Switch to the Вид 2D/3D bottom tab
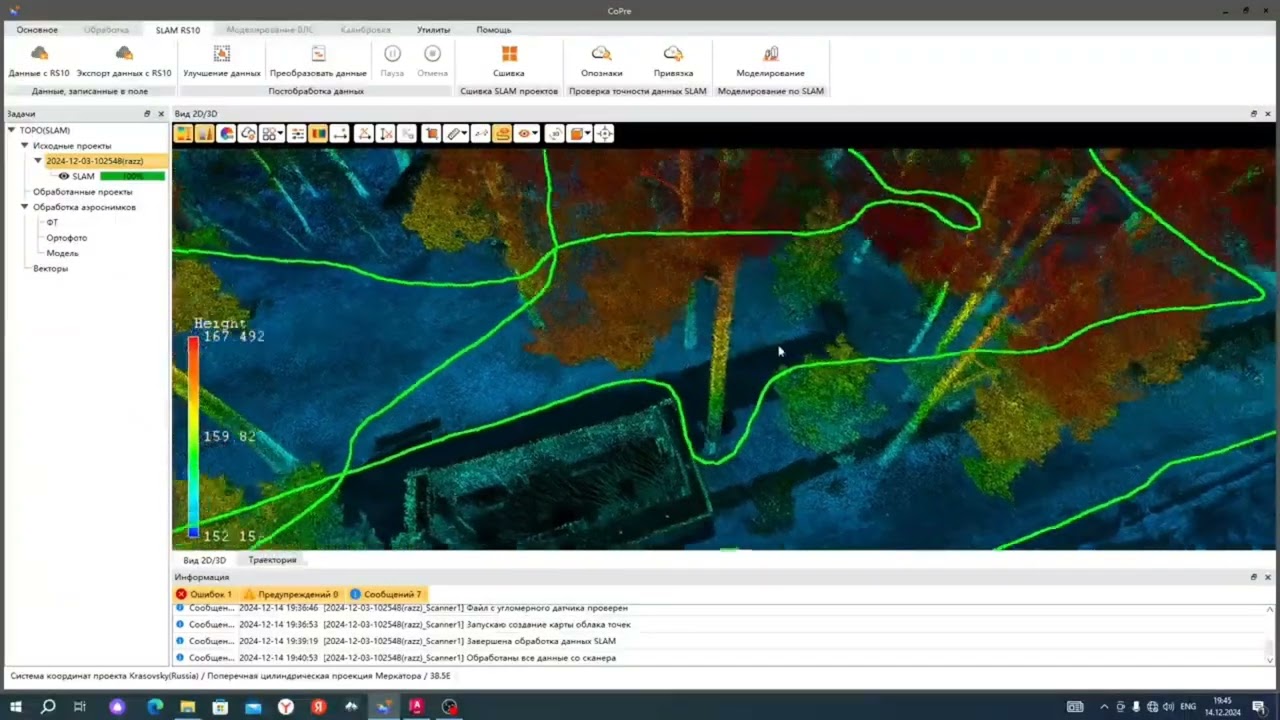This screenshot has width=1280, height=720. 205,560
